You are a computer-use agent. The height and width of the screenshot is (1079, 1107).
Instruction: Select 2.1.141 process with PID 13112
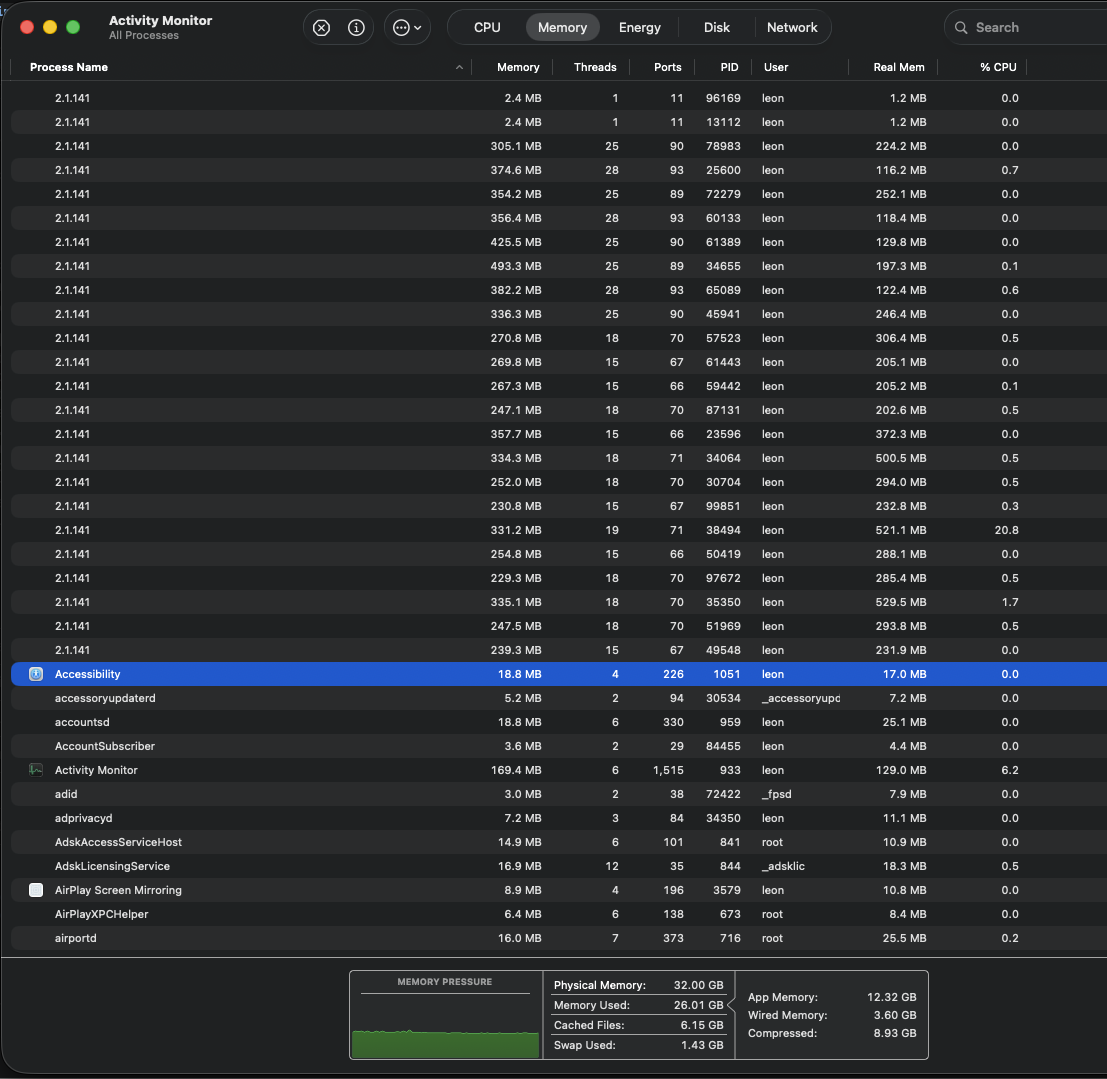pos(558,122)
